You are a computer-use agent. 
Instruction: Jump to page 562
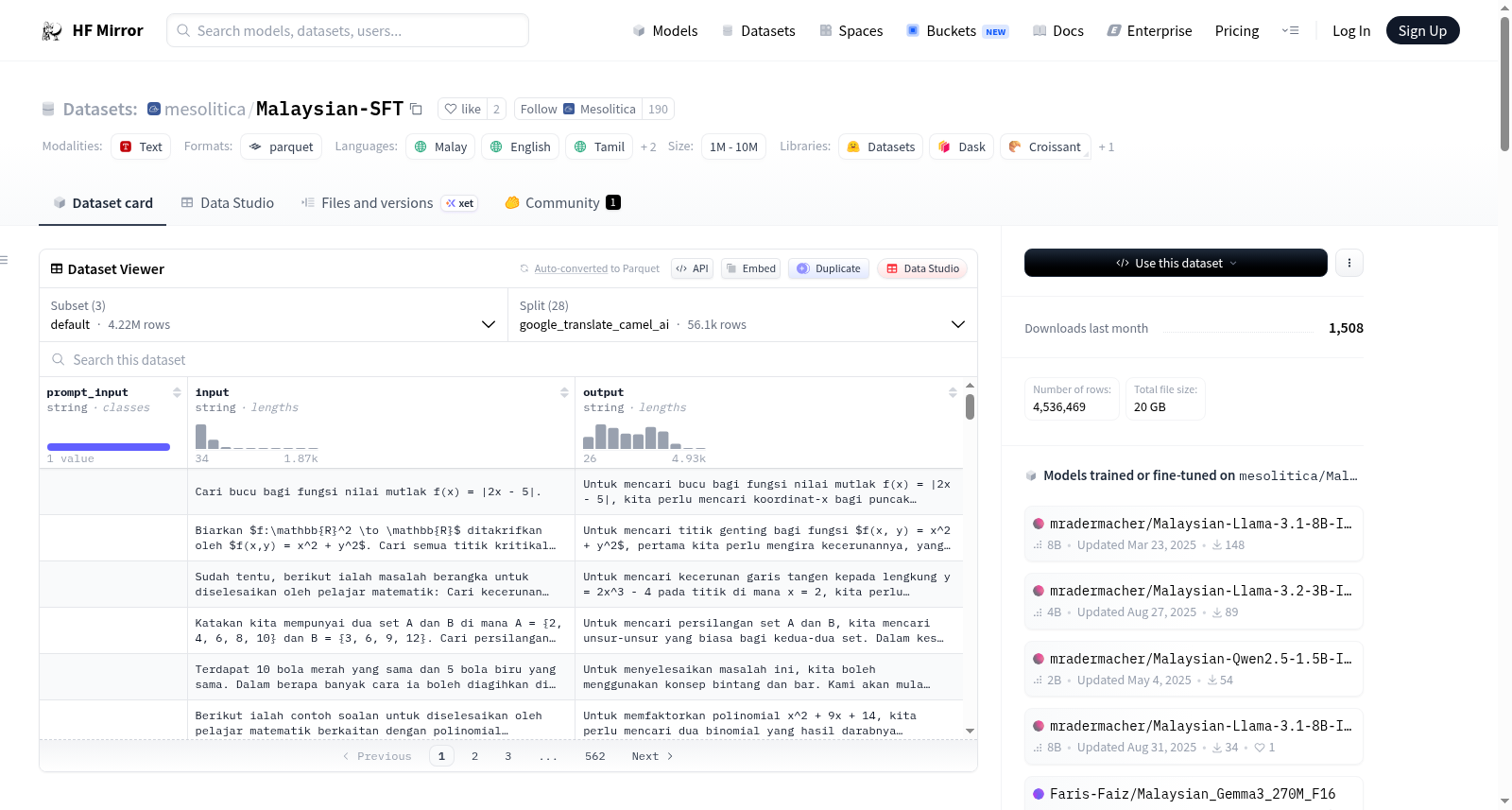tap(595, 756)
